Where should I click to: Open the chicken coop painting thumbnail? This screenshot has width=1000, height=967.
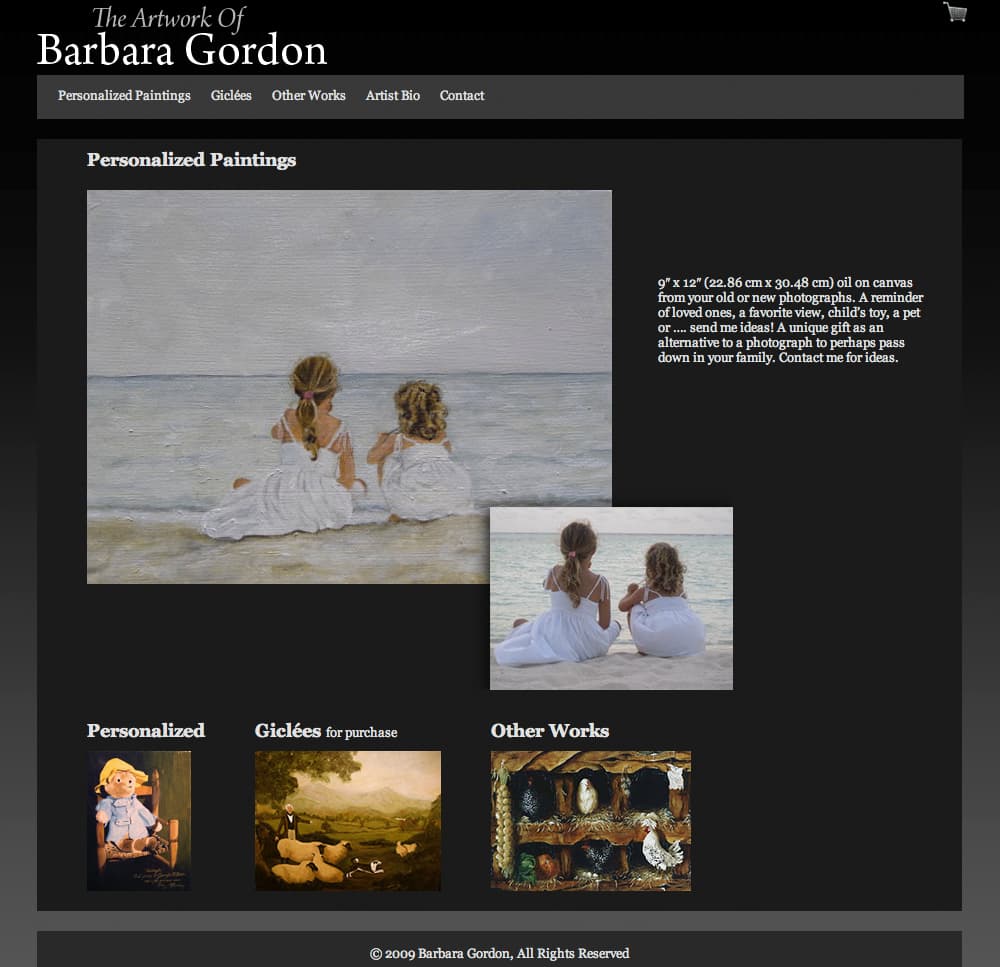(591, 820)
